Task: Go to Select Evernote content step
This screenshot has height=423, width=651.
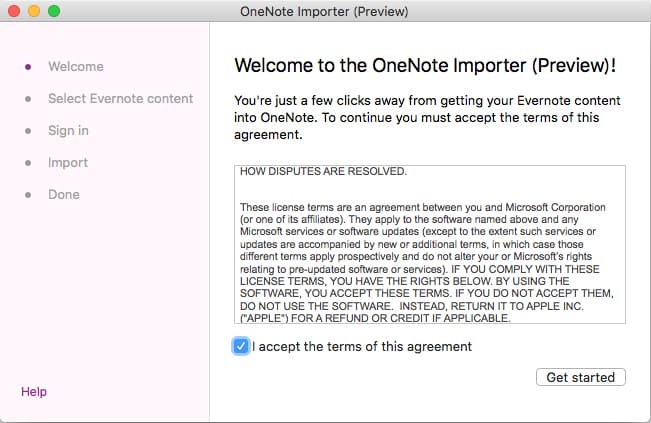Action: coord(120,98)
